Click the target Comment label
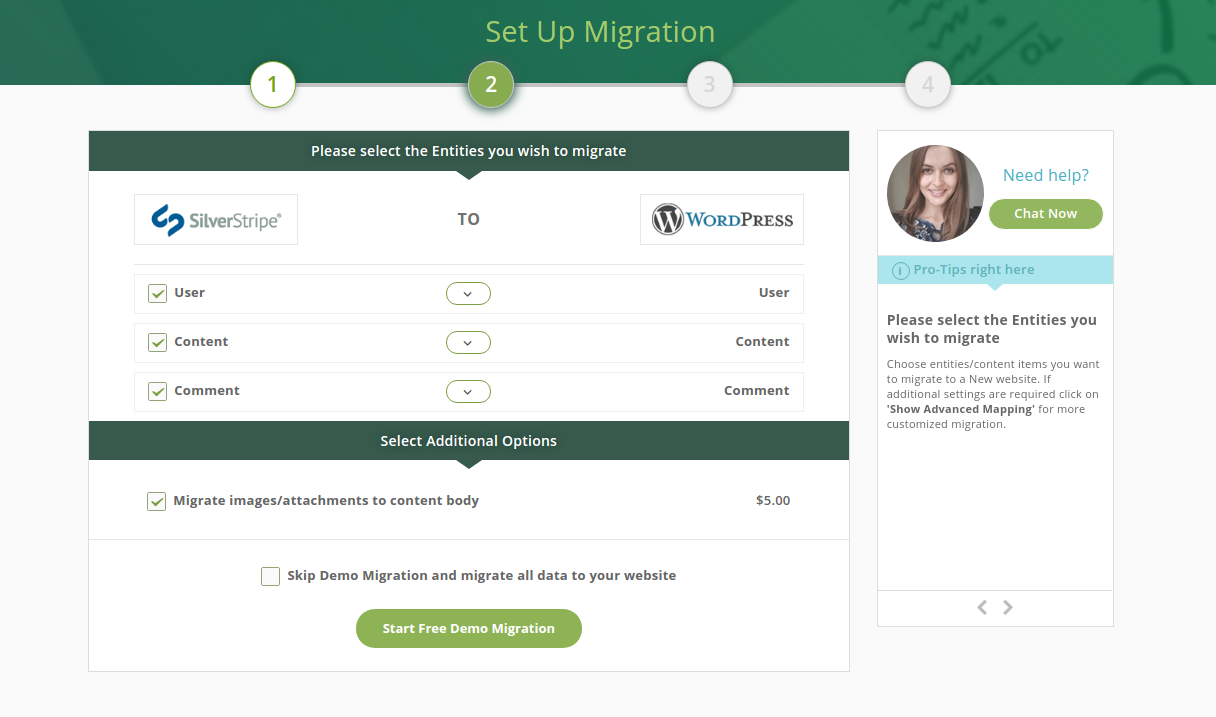The width and height of the screenshot is (1216, 717). 757,391
